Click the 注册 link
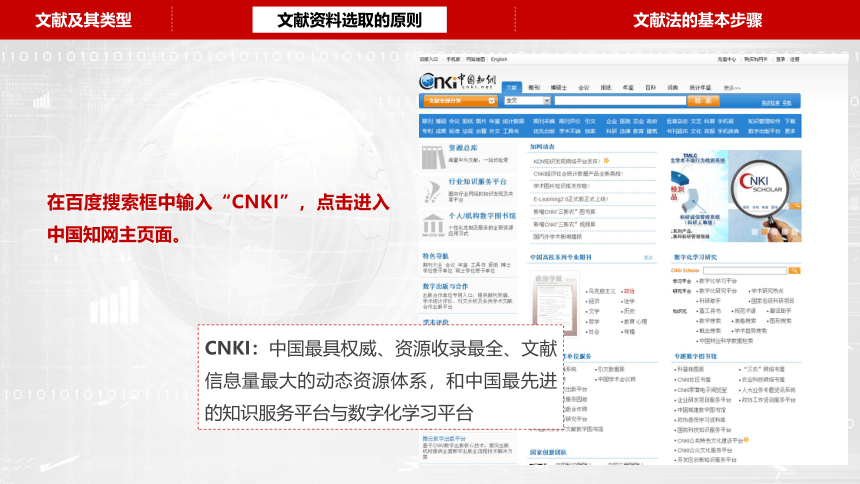860x484 pixels. tap(795, 59)
